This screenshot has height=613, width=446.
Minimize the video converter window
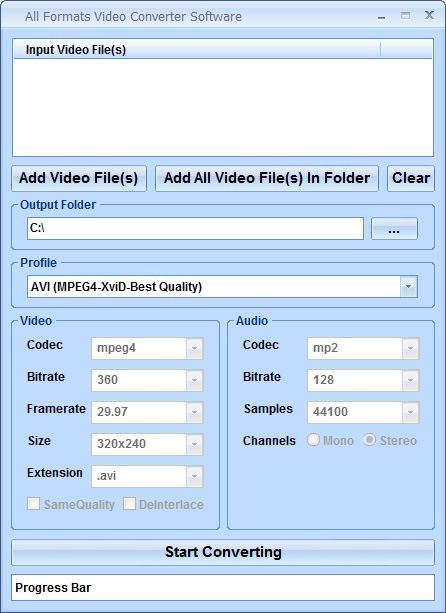pyautogui.click(x=382, y=16)
